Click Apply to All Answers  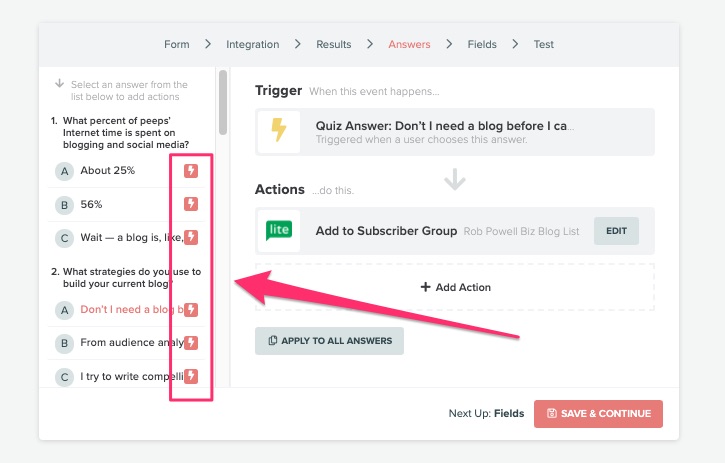329,341
